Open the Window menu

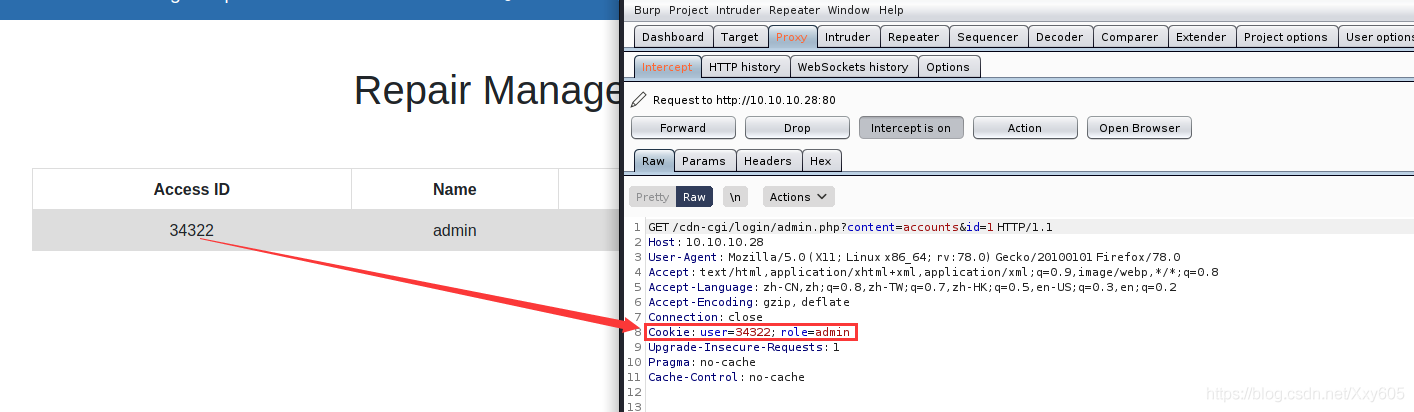click(x=849, y=10)
